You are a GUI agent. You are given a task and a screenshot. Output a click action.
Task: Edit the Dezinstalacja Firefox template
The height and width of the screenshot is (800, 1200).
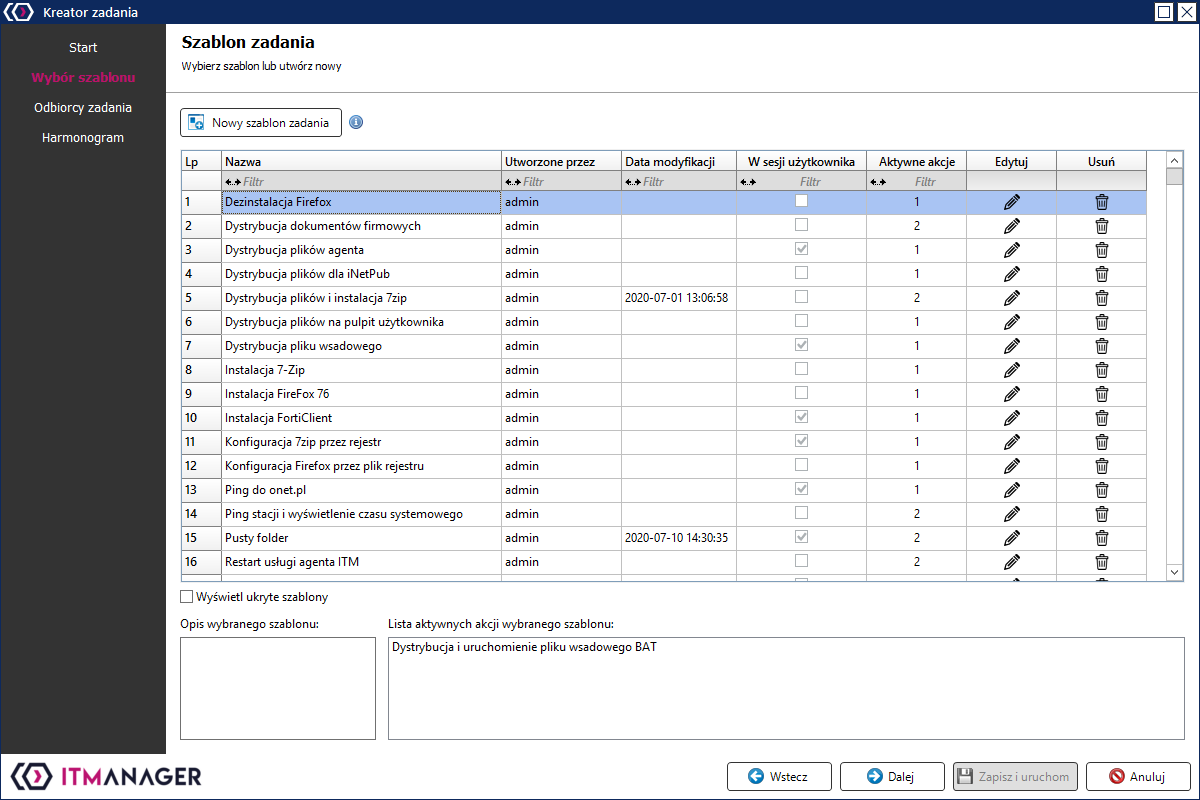(x=1011, y=202)
